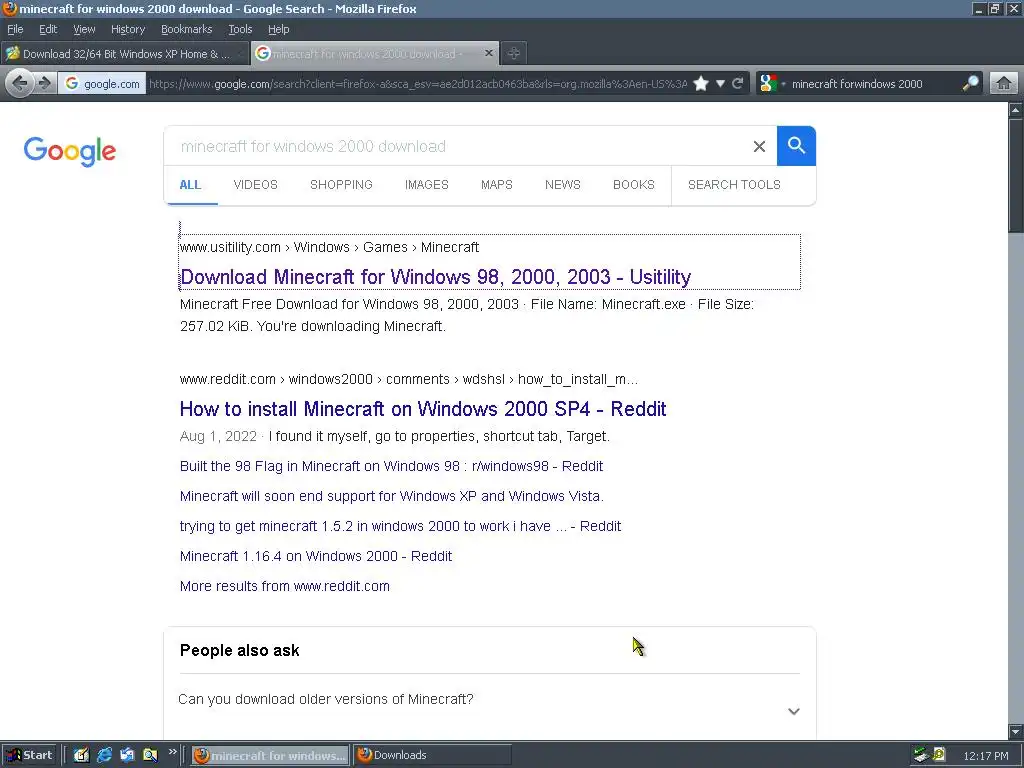Submit search with the blue magnifier button
This screenshot has width=1024, height=768.
tap(796, 146)
